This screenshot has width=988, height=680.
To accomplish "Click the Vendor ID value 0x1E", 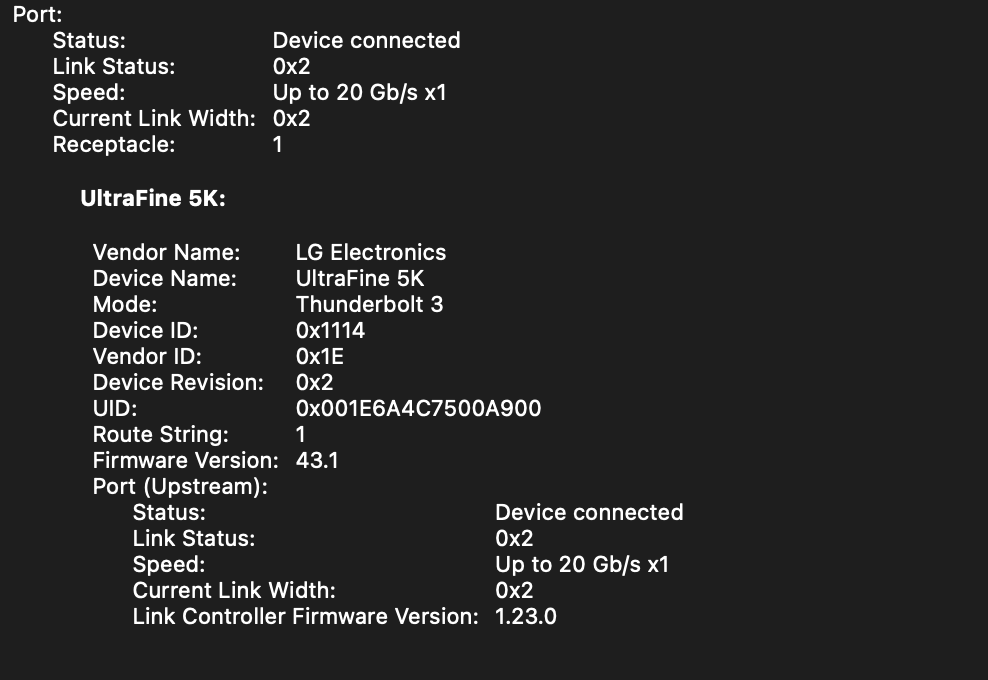I will 319,357.
